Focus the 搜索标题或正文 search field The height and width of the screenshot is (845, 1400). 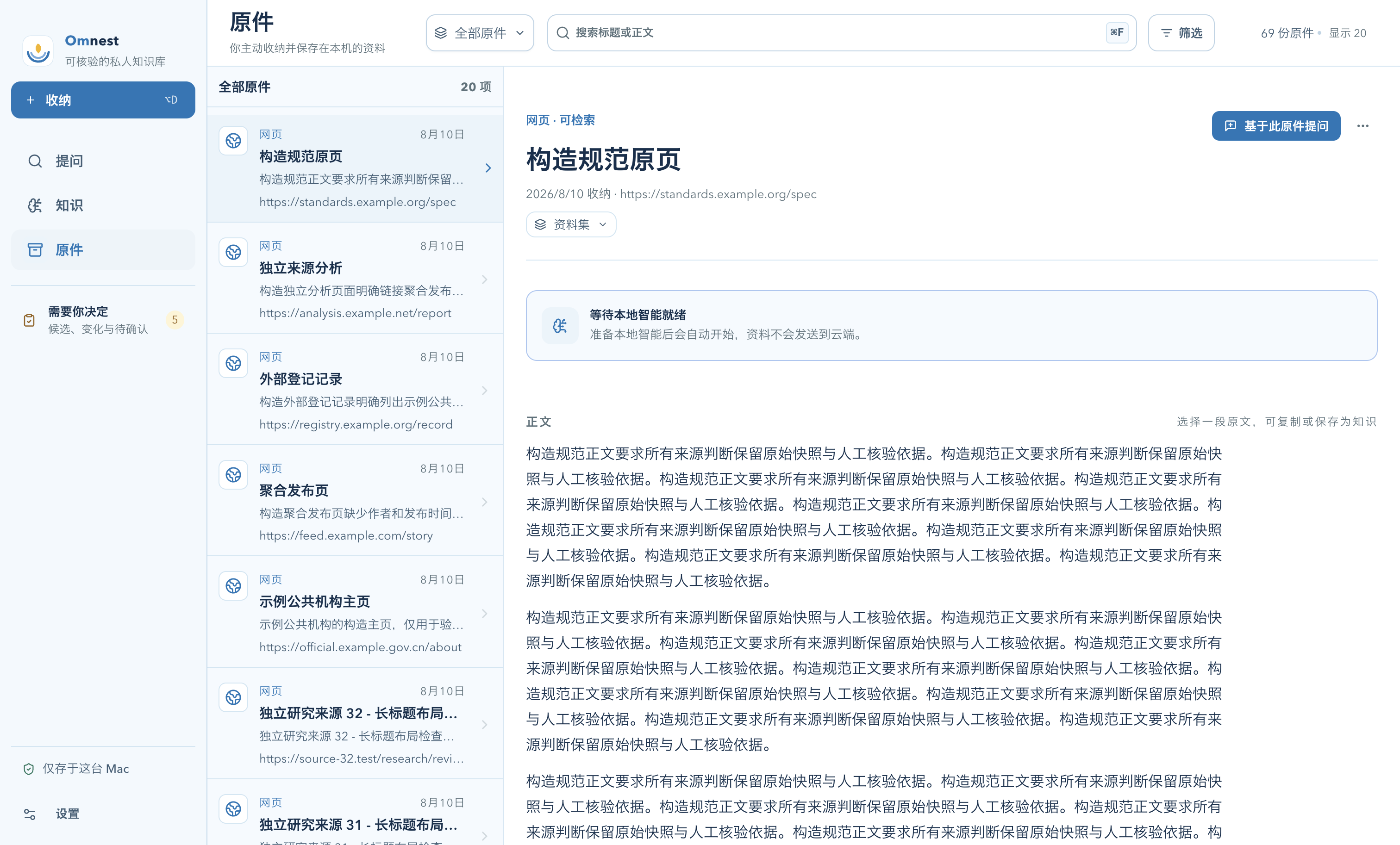(x=842, y=33)
